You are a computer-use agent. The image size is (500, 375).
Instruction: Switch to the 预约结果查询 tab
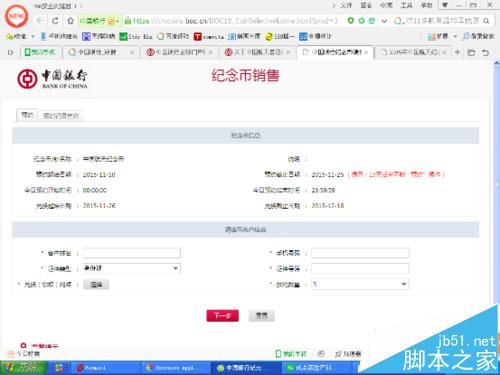pos(61,116)
